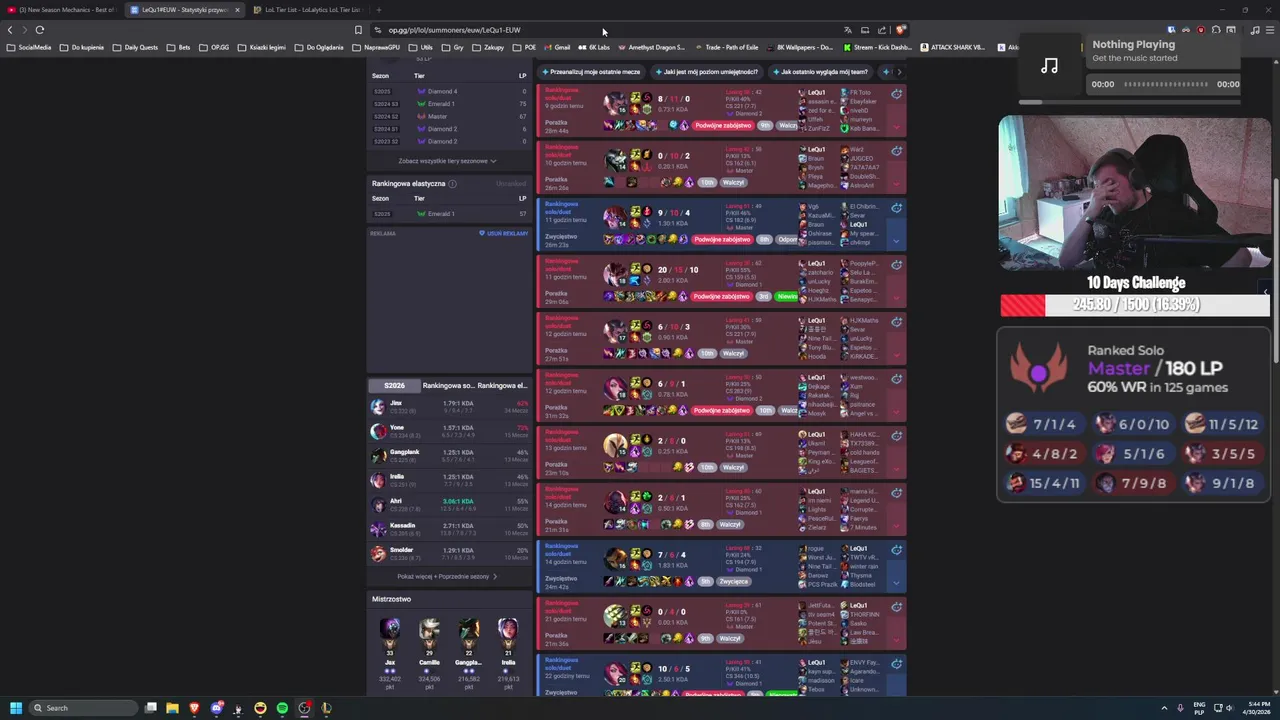This screenshot has width=1280, height=720.
Task: Click the address bar URL
Action: pos(454,30)
